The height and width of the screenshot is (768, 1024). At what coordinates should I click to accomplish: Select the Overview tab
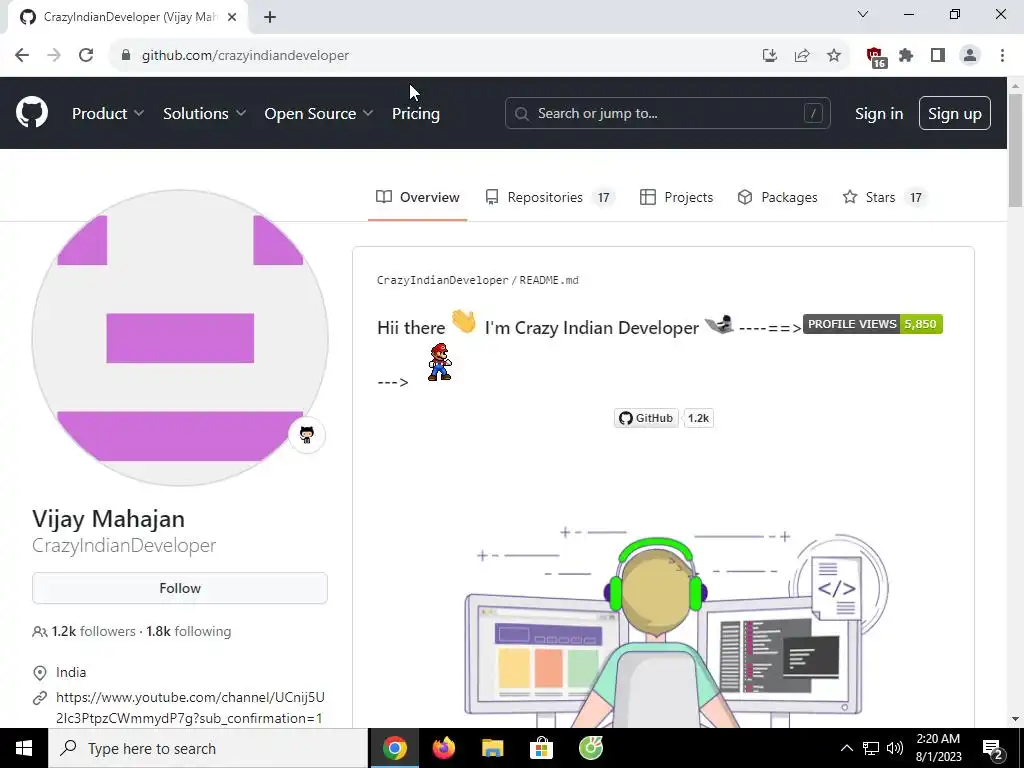417,197
